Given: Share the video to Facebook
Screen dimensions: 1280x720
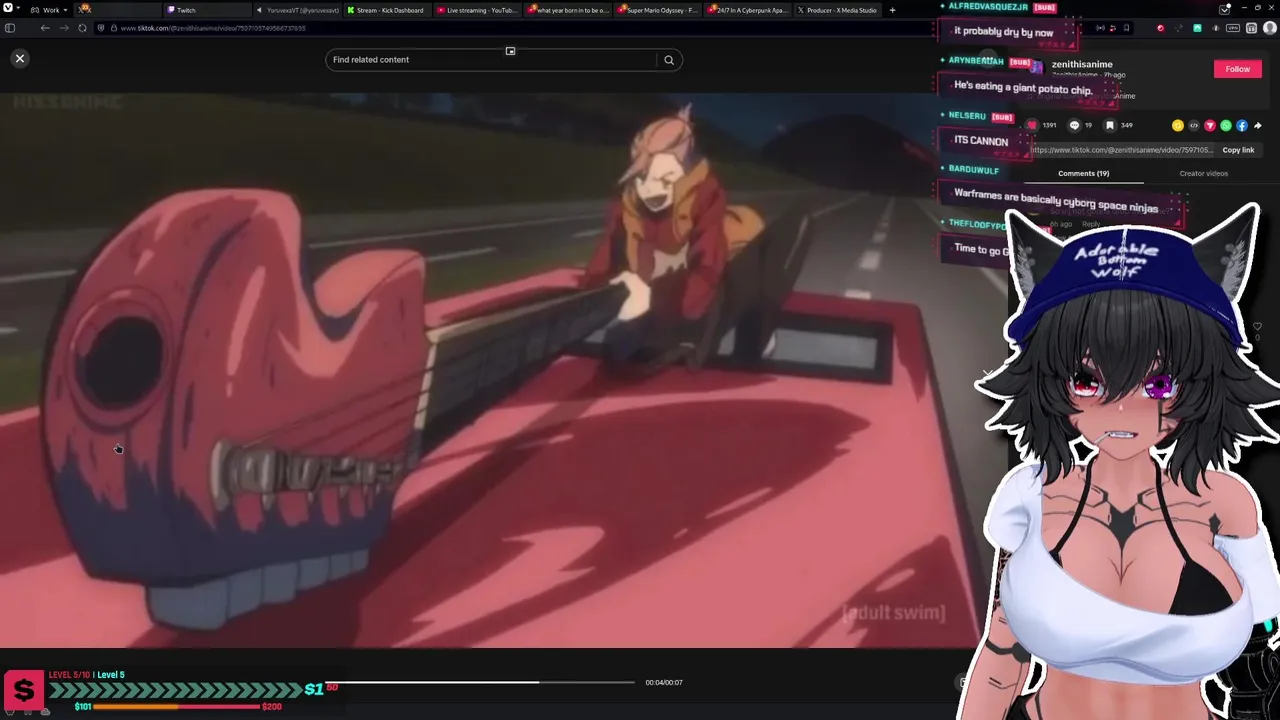Looking at the screenshot, I should [1242, 125].
